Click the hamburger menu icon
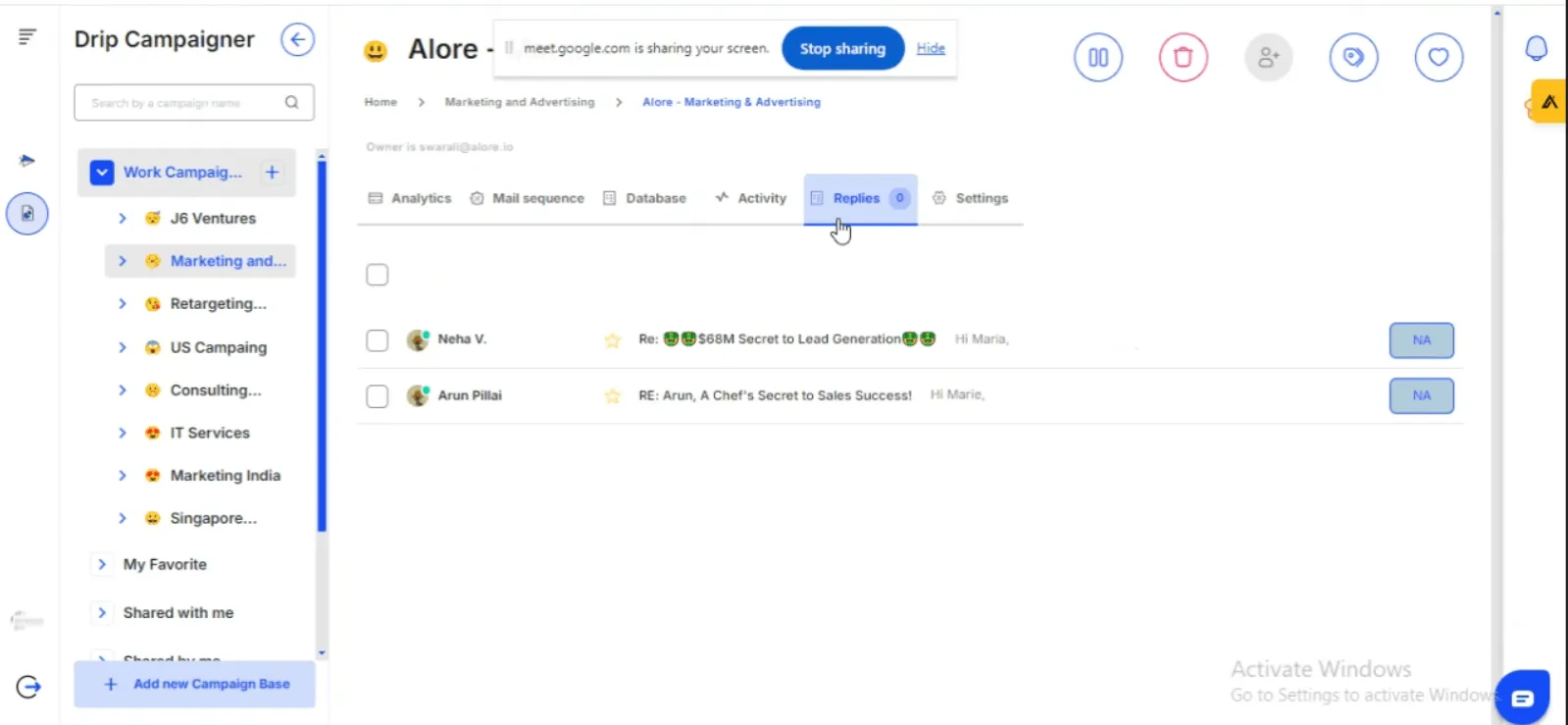The image size is (1568, 725). point(26,36)
